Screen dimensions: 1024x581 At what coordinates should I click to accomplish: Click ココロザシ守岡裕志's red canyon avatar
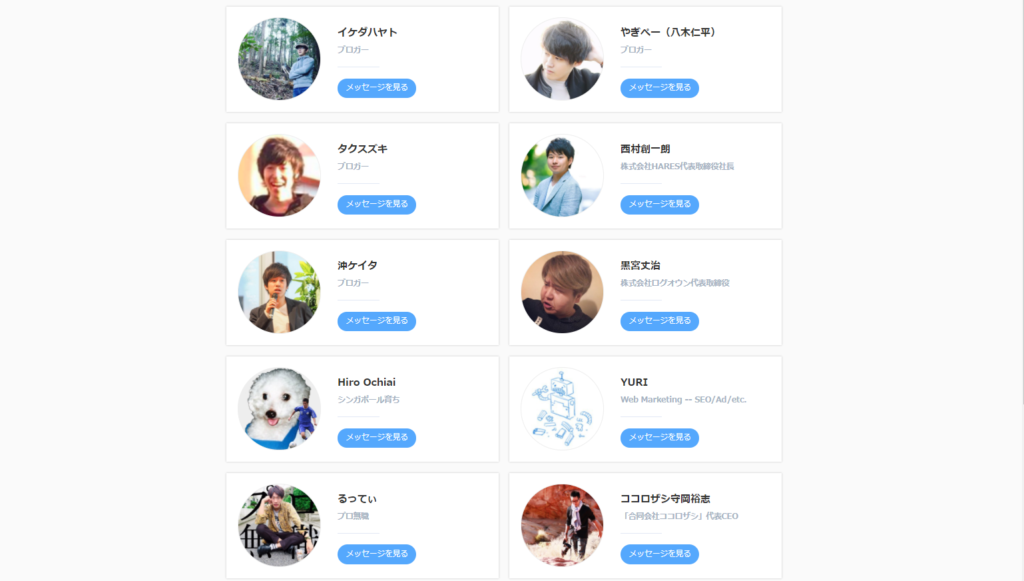(x=562, y=525)
